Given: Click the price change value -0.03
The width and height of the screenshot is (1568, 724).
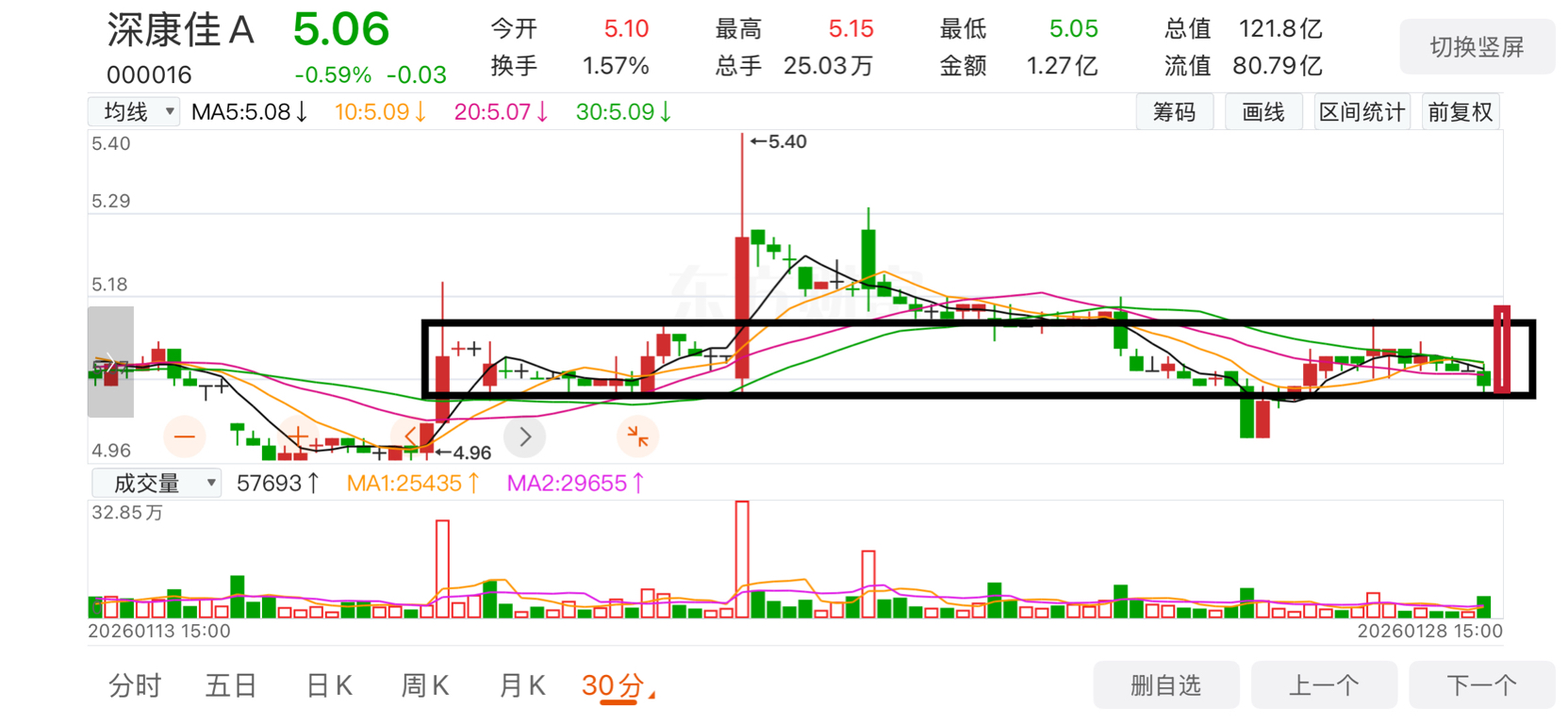Looking at the screenshot, I should click(x=416, y=74).
